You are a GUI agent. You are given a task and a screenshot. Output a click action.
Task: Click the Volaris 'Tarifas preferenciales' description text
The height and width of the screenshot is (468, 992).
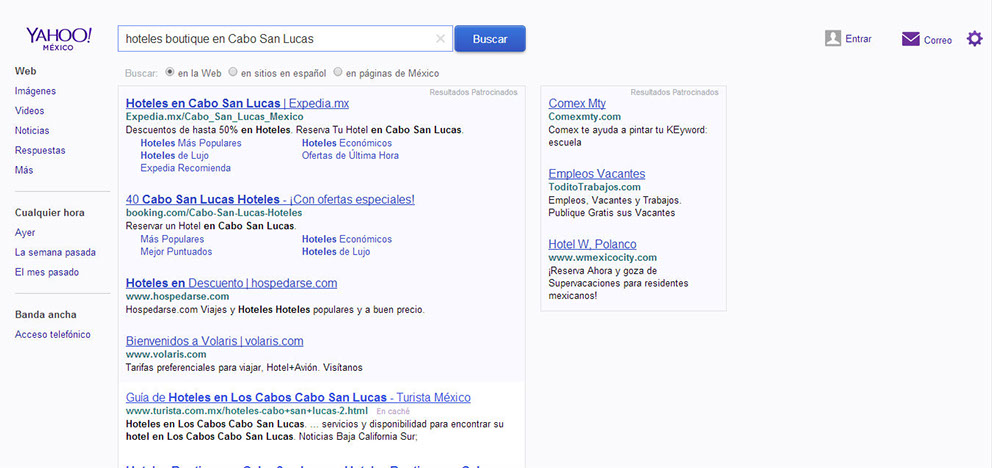coord(244,367)
